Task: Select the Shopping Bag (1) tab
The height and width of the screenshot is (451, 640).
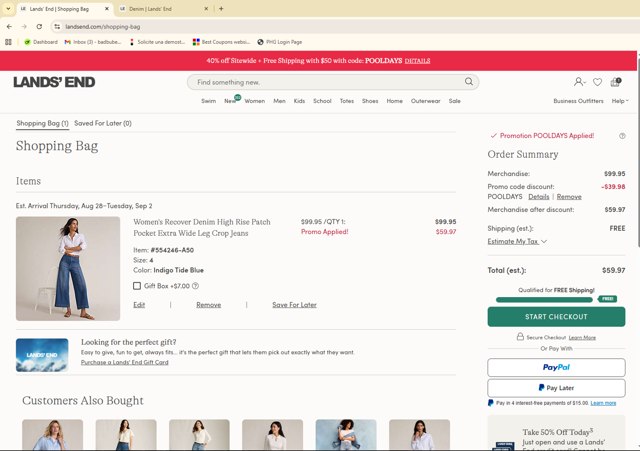Action: point(42,123)
